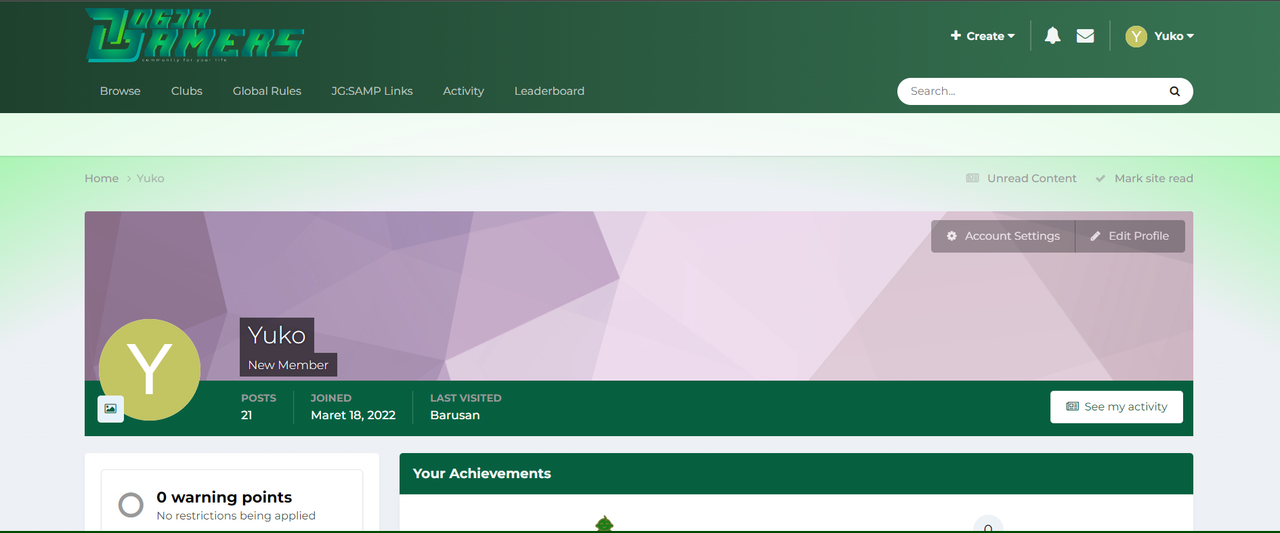Click the Edit Profile button
Screen dimensions: 1280x533
point(1130,236)
